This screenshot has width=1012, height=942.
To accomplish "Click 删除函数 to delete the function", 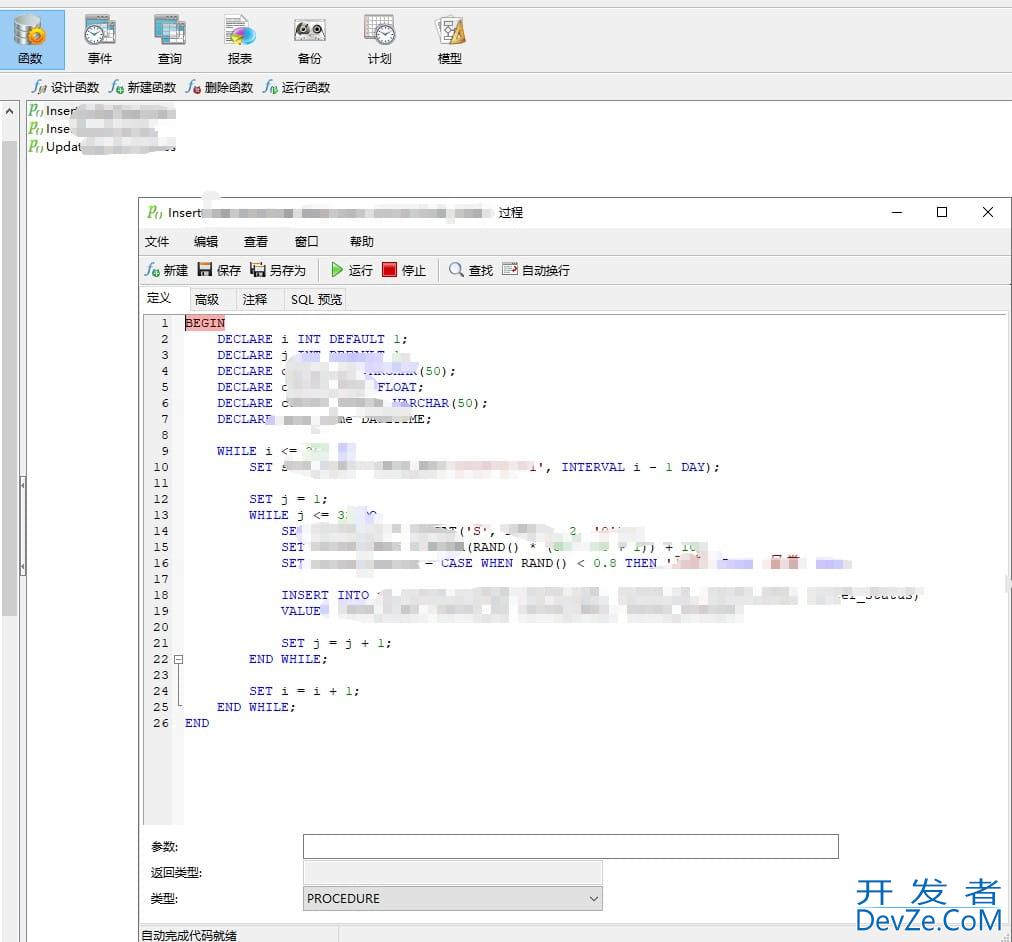I will tap(220, 88).
